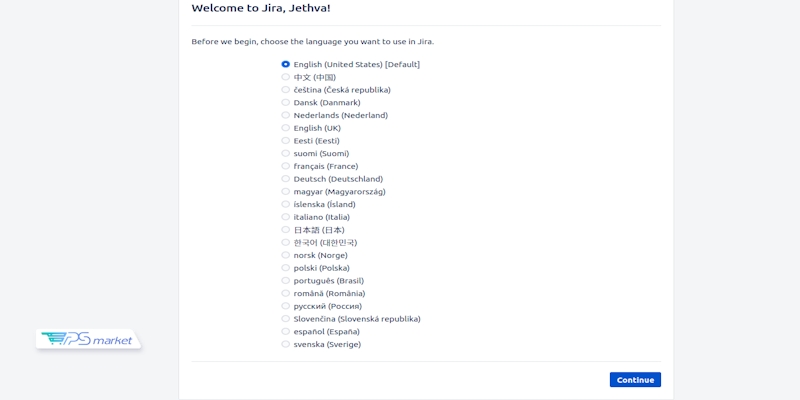
Task: Choose English (UK) language
Action: coord(286,128)
